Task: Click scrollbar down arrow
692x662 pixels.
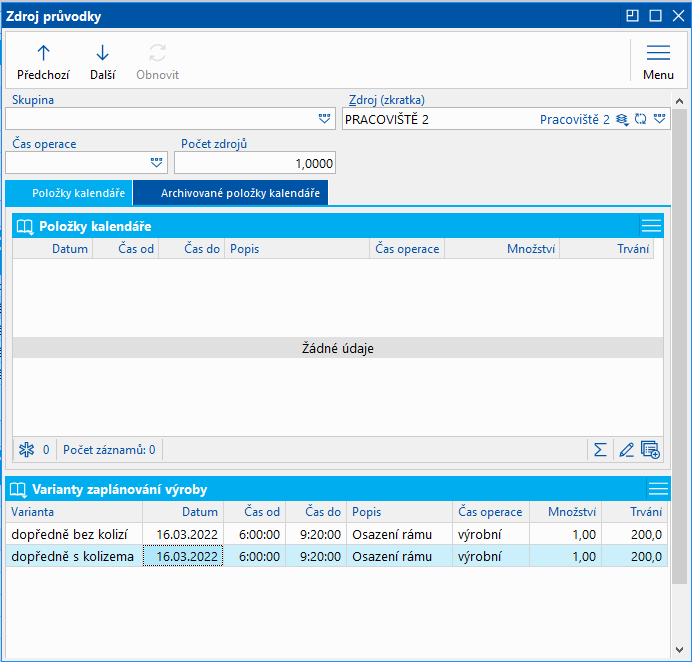Action: 679,649
